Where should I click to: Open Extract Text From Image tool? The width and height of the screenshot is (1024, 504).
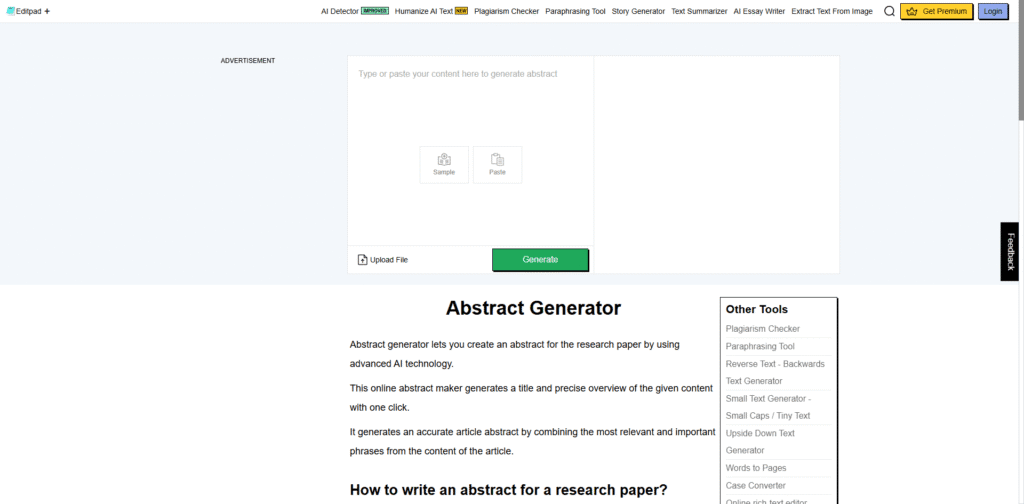tap(831, 11)
